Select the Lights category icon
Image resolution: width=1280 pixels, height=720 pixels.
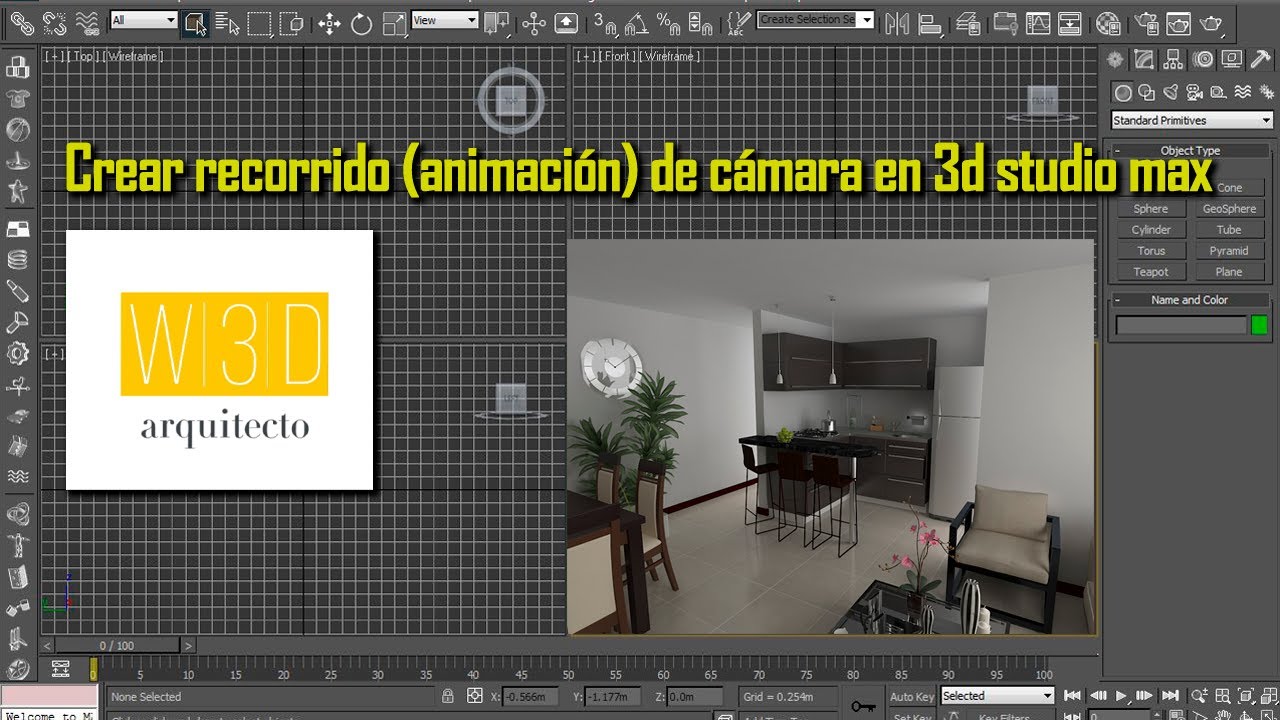tap(1170, 92)
